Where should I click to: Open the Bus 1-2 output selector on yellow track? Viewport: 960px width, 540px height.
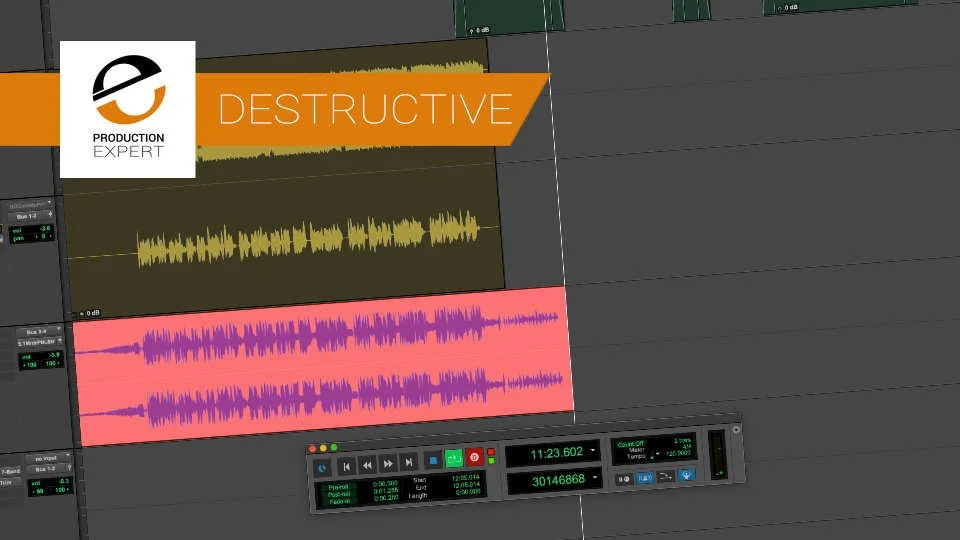tap(31, 216)
